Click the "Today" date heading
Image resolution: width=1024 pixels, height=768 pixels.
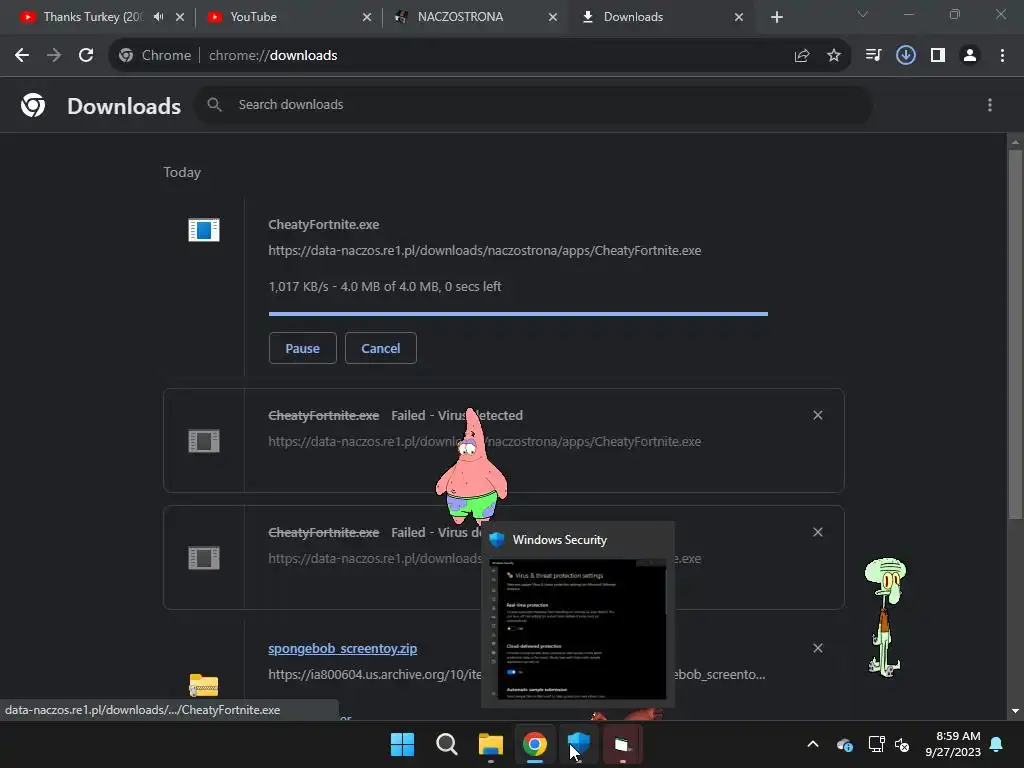click(182, 172)
